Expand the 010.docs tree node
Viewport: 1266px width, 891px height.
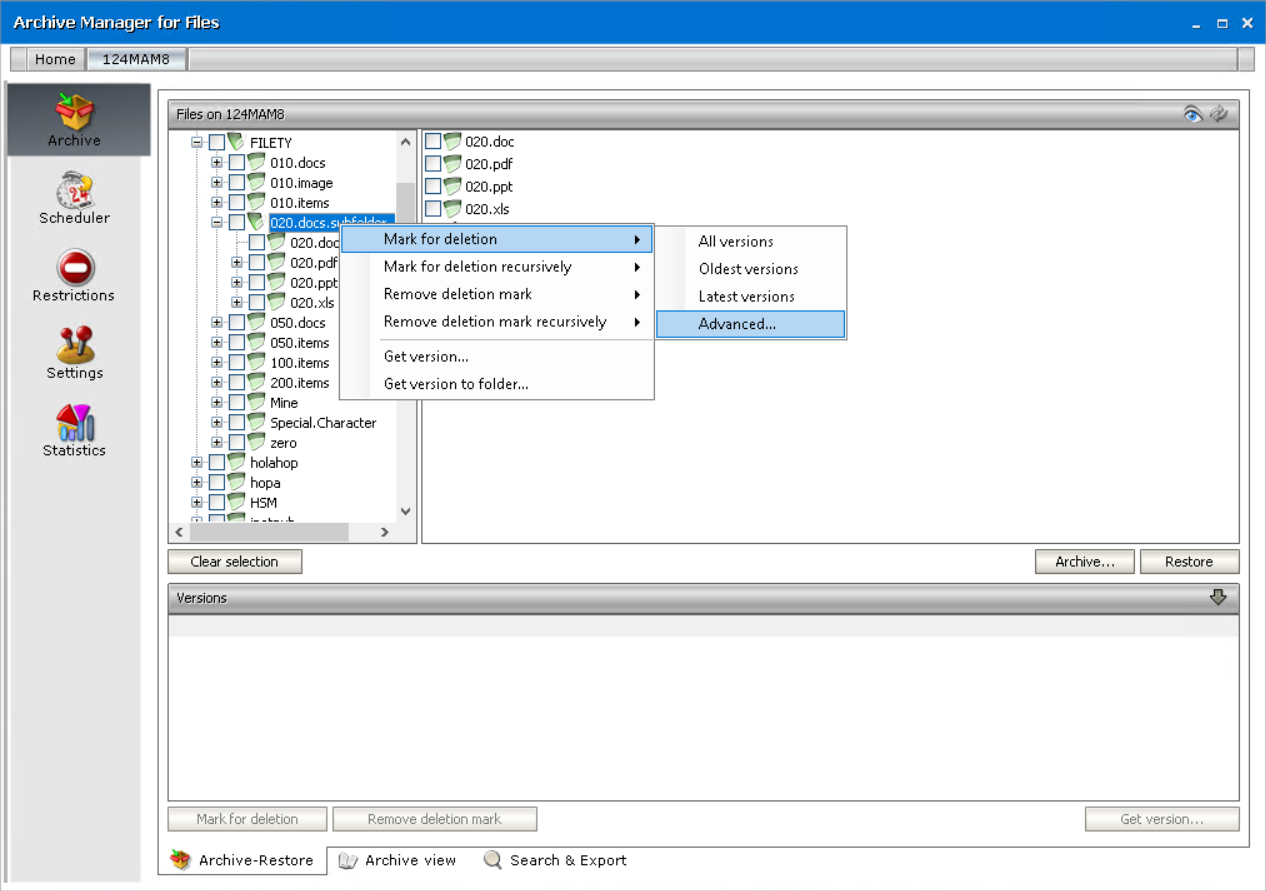[217, 163]
